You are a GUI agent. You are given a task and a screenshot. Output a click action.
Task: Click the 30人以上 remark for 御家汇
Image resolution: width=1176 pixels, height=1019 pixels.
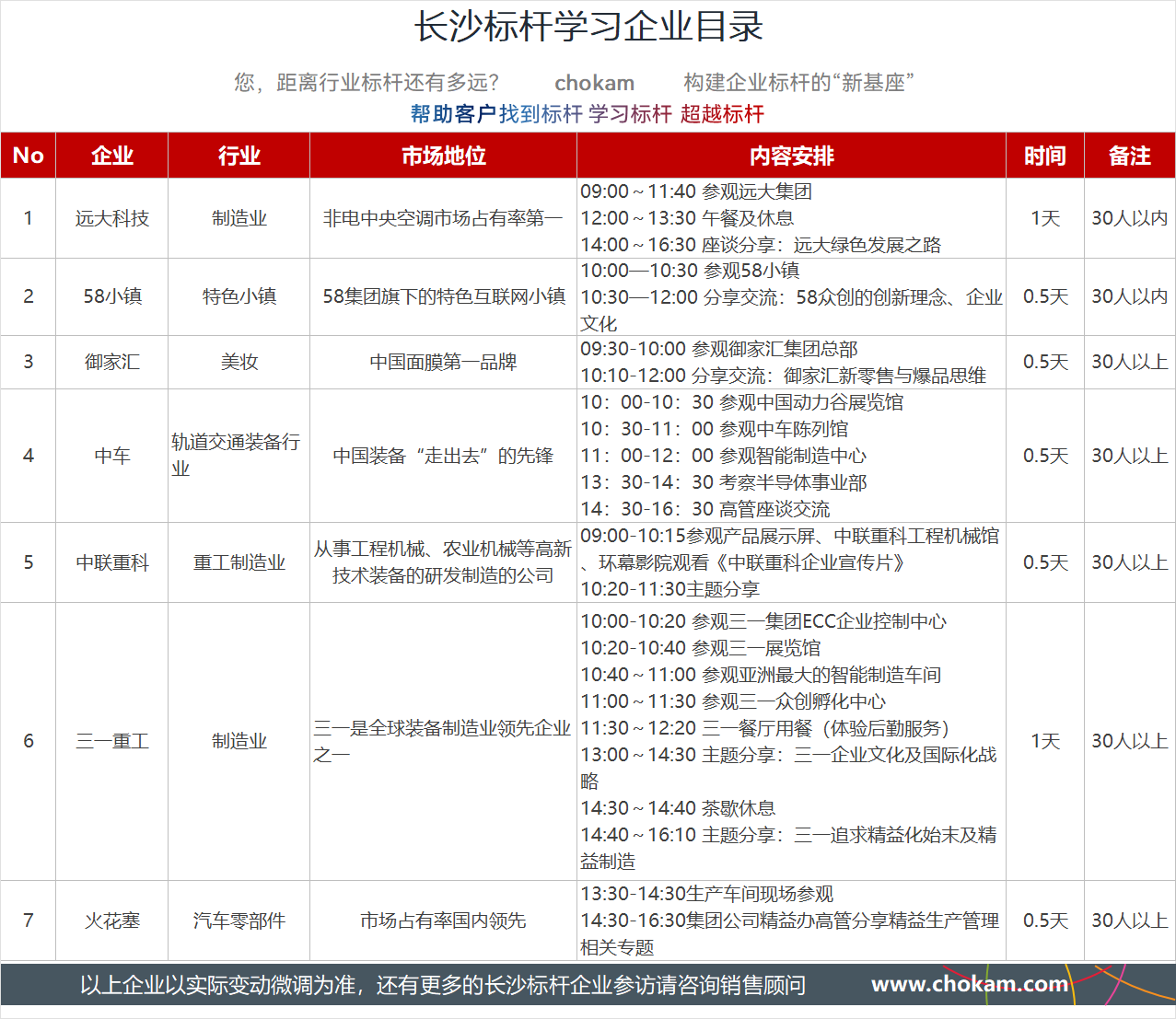tap(1130, 362)
